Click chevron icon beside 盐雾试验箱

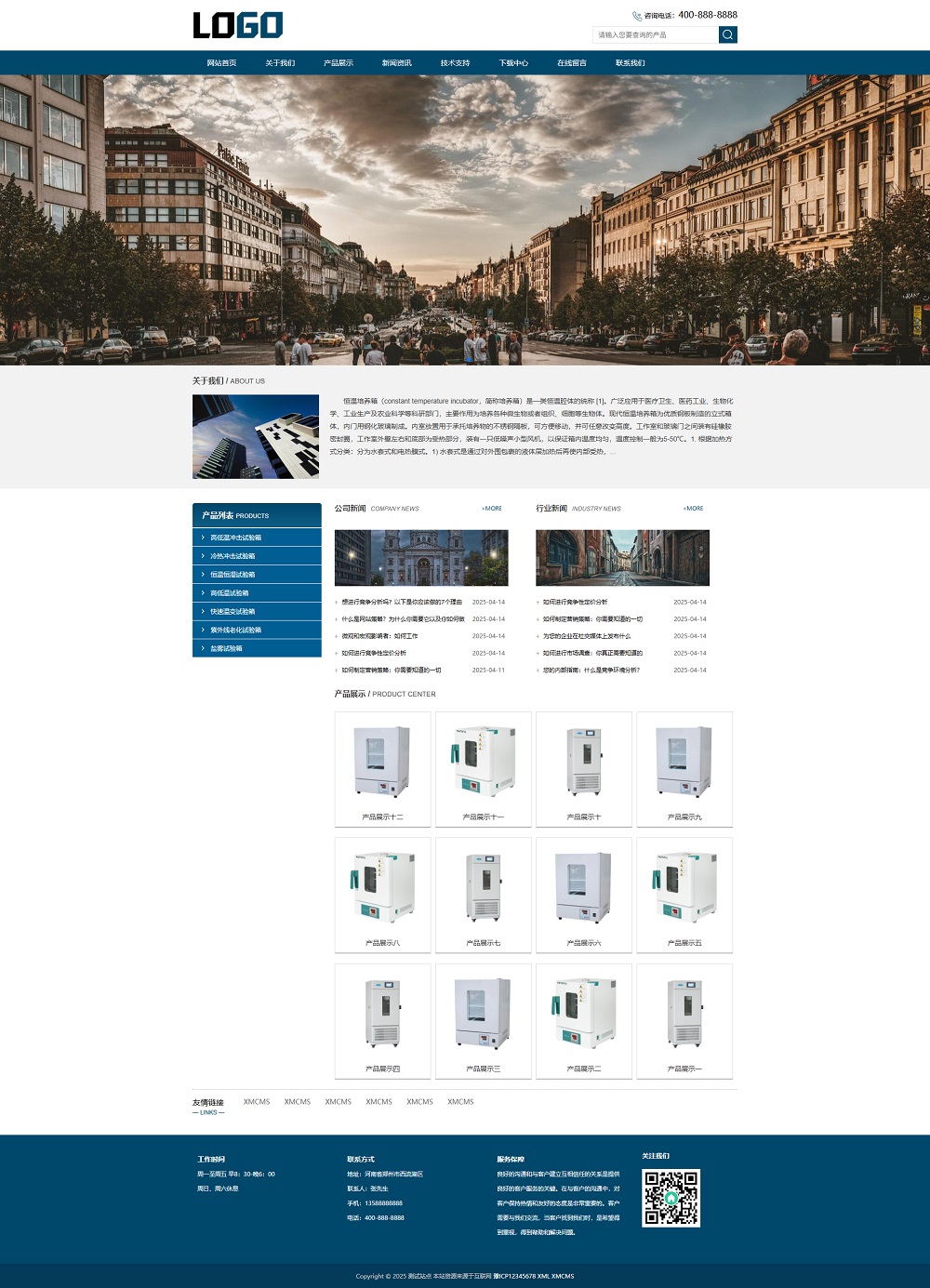point(203,648)
